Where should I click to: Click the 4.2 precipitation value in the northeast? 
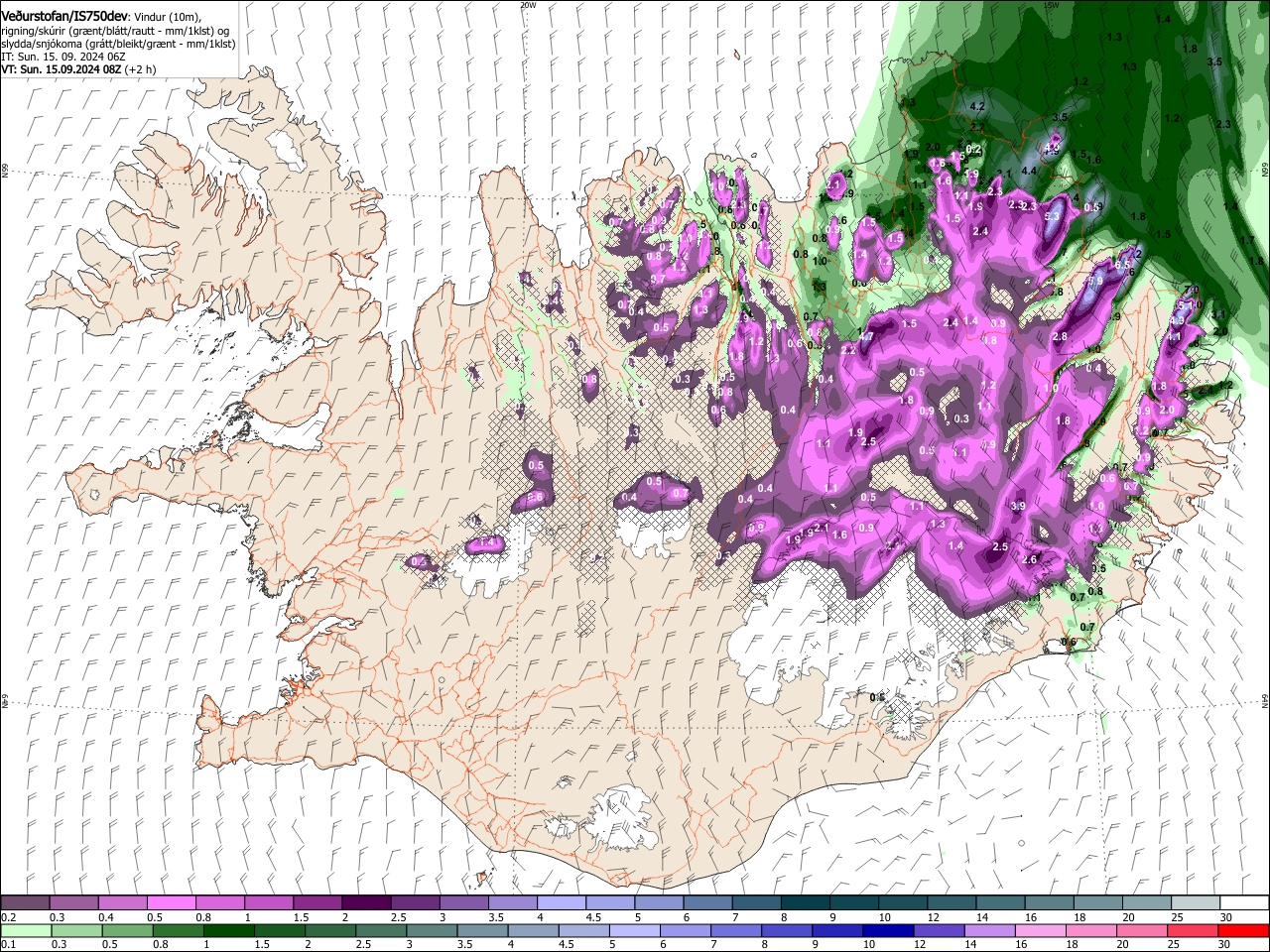(976, 106)
